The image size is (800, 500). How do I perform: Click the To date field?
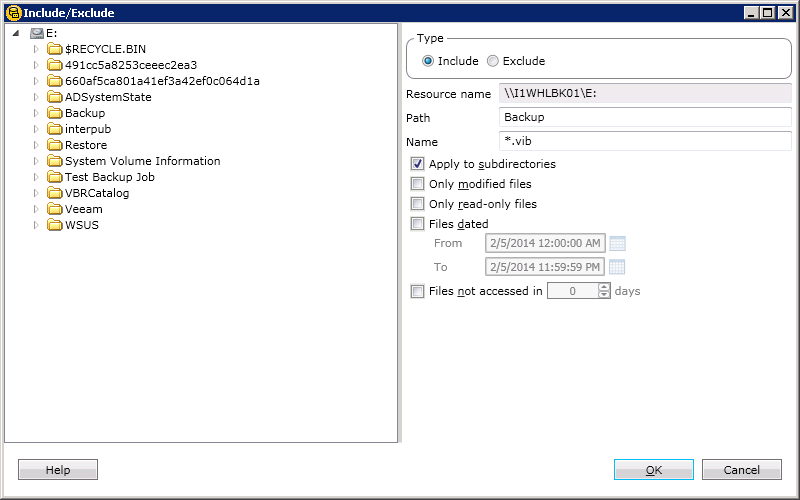(545, 267)
